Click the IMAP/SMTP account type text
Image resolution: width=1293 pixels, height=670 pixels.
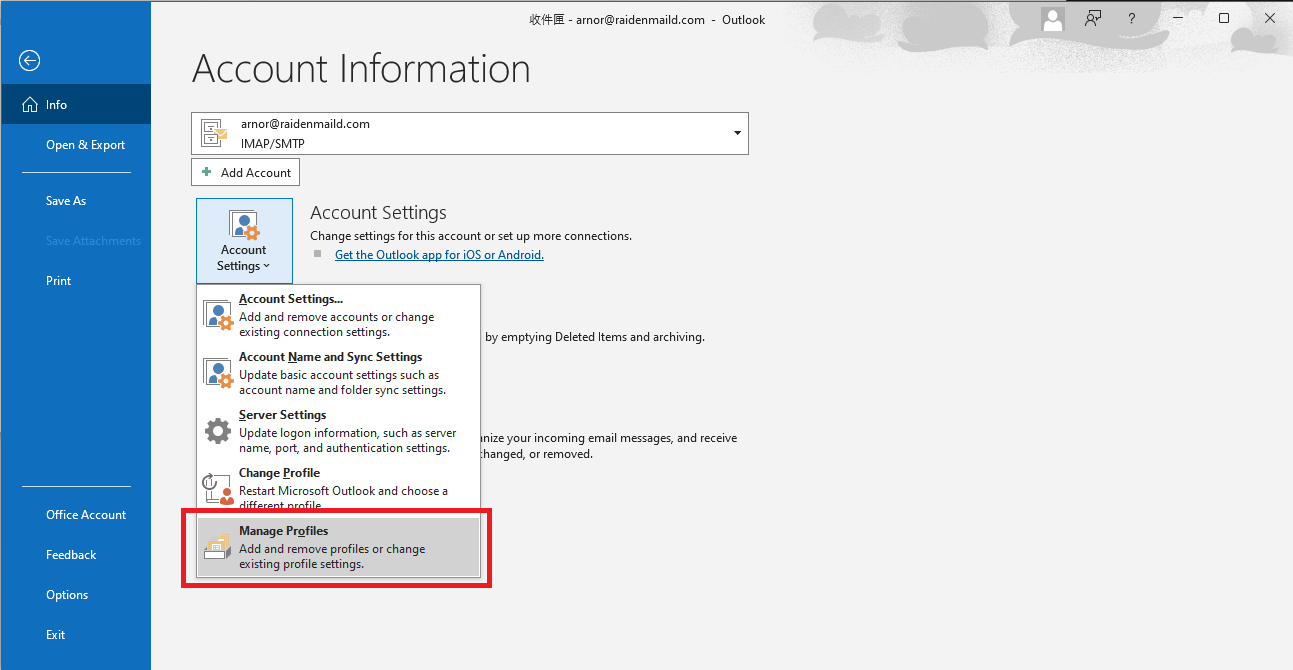click(x=273, y=143)
